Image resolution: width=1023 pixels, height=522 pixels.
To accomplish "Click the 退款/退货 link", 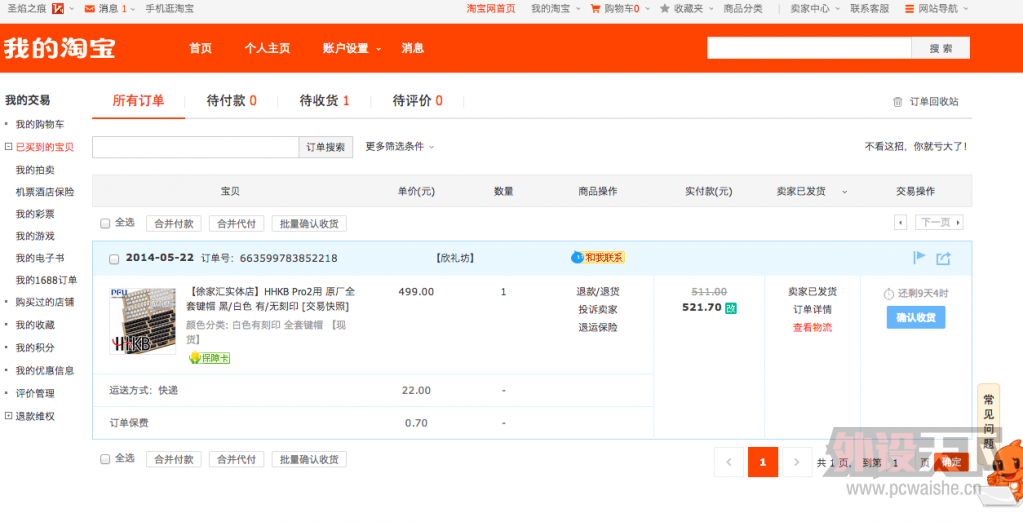I will pos(598,292).
